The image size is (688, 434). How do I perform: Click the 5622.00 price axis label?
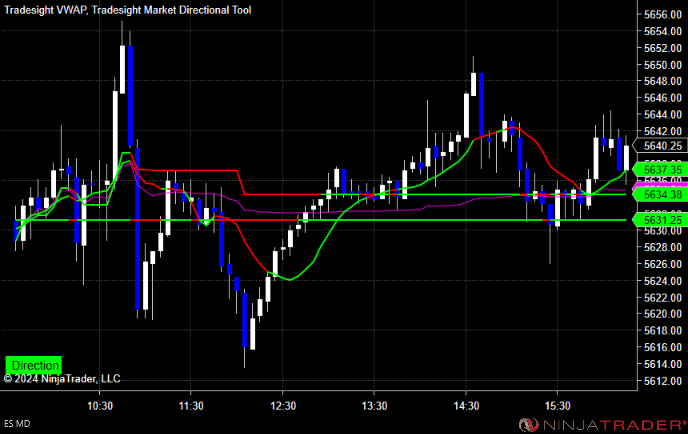663,298
